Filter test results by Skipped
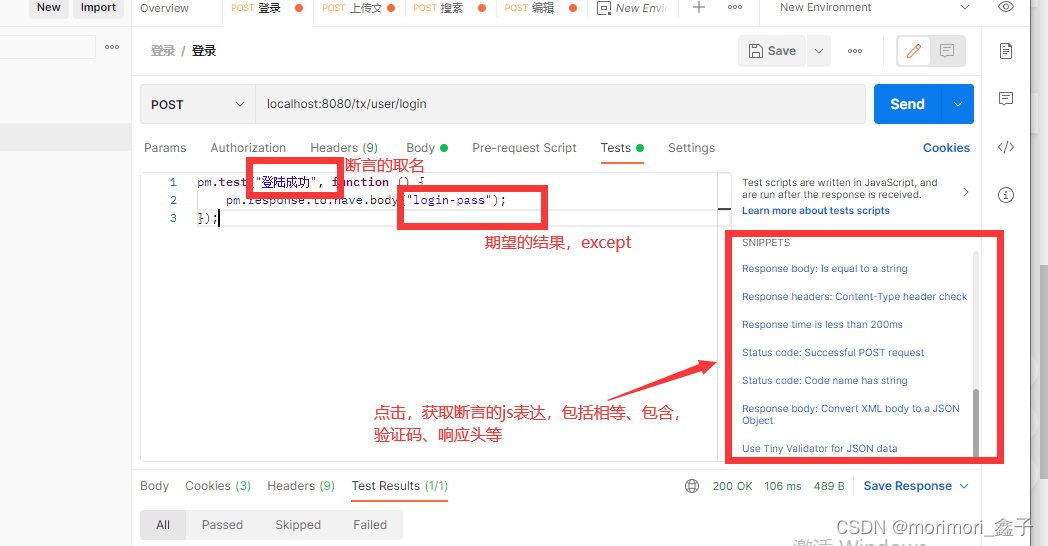Viewport: 1048px width, 546px height. (x=298, y=525)
